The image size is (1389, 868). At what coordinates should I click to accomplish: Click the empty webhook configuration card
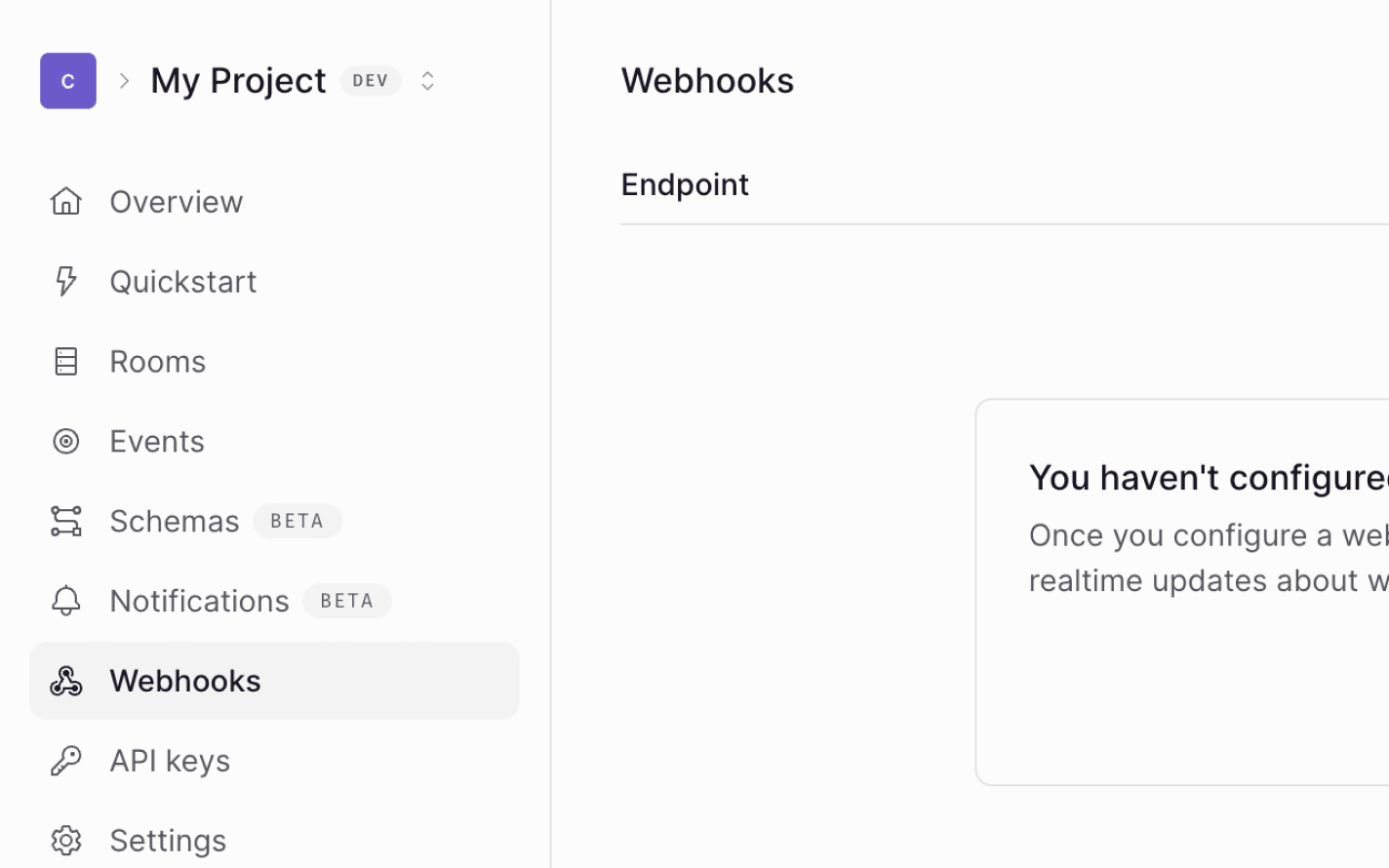[1180, 590]
